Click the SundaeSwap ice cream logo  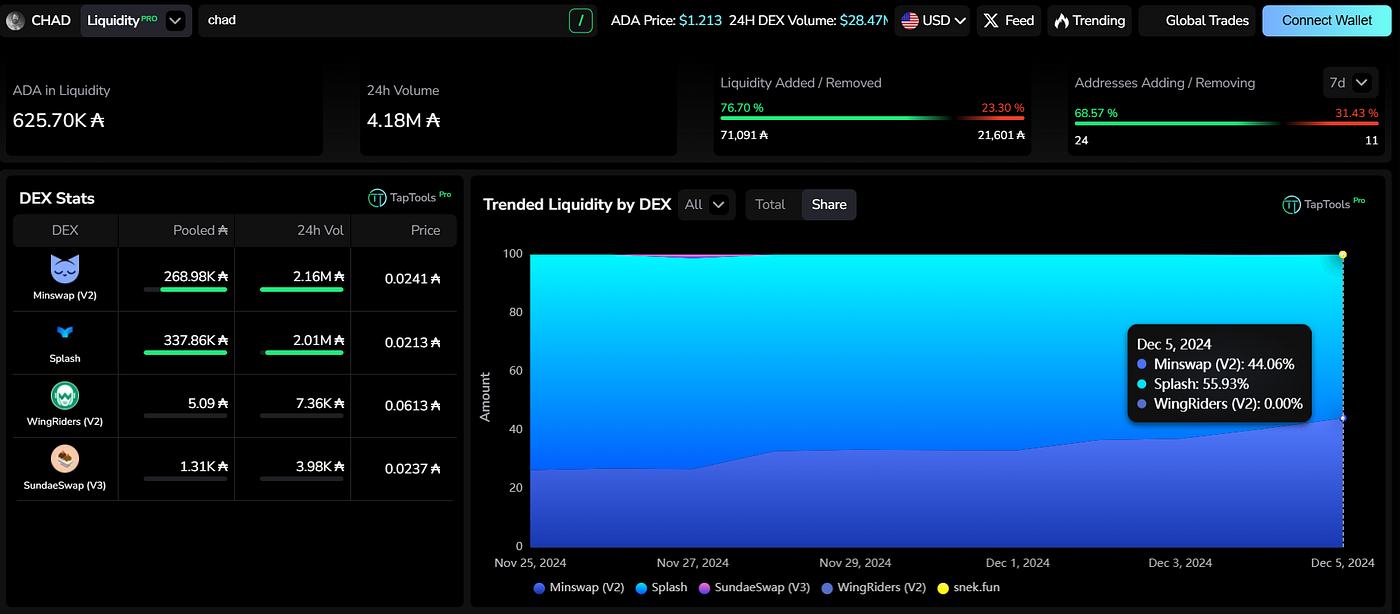(x=65, y=458)
